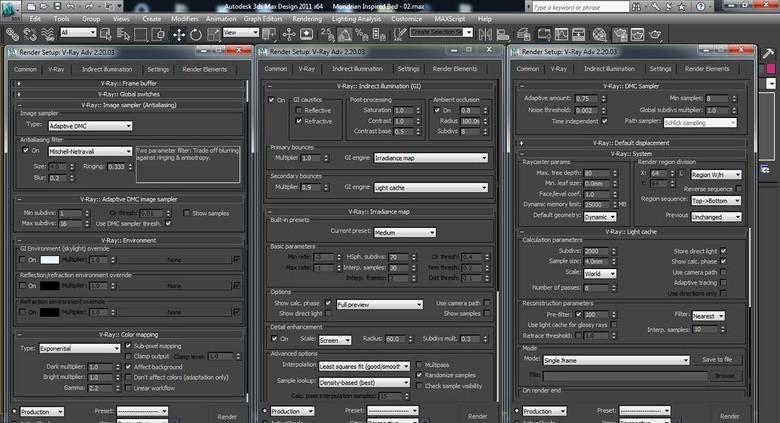Click the Unlink Selection tool
The image size is (780, 423).
[30, 34]
